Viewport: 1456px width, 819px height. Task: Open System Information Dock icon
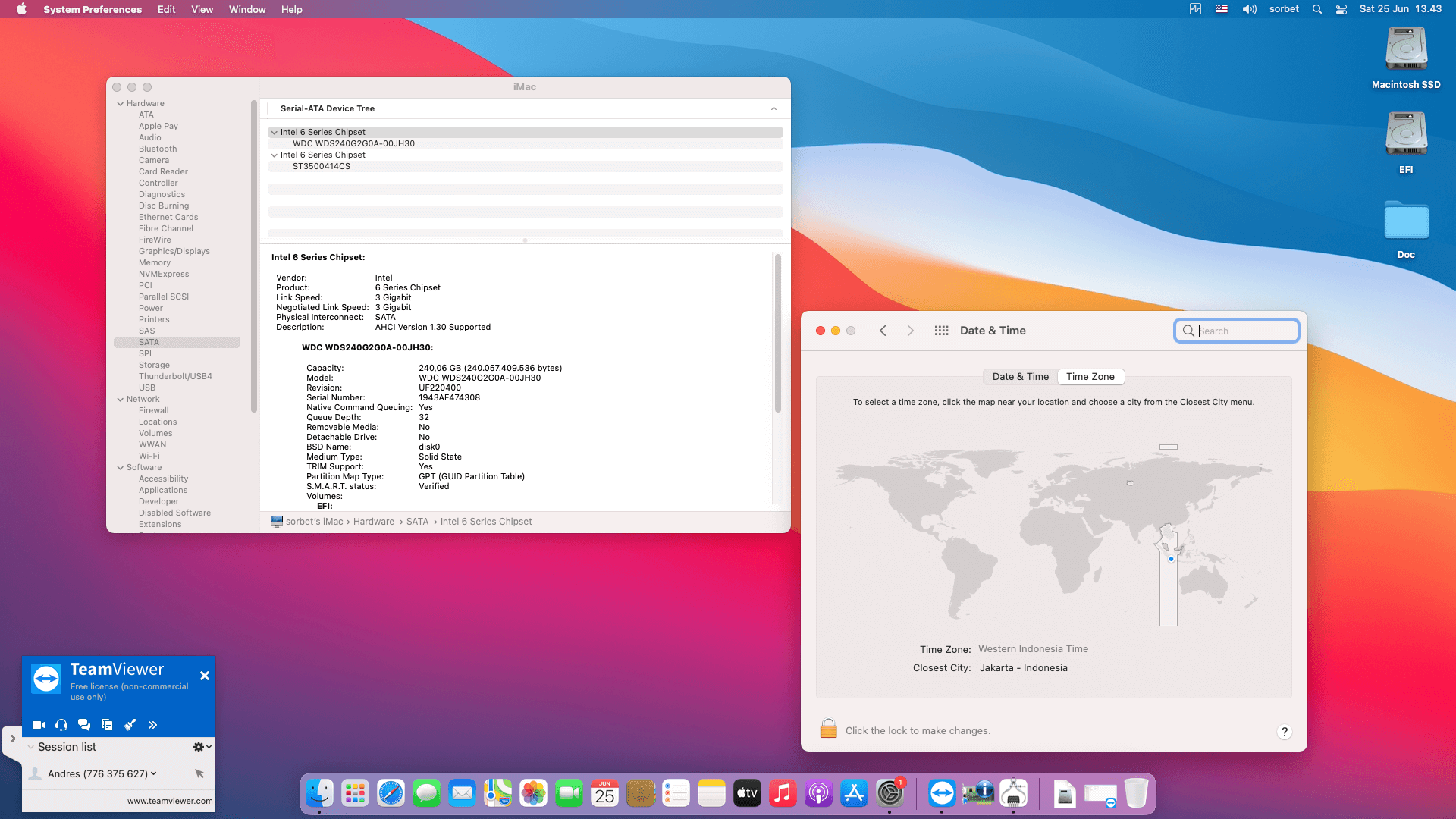click(x=977, y=794)
